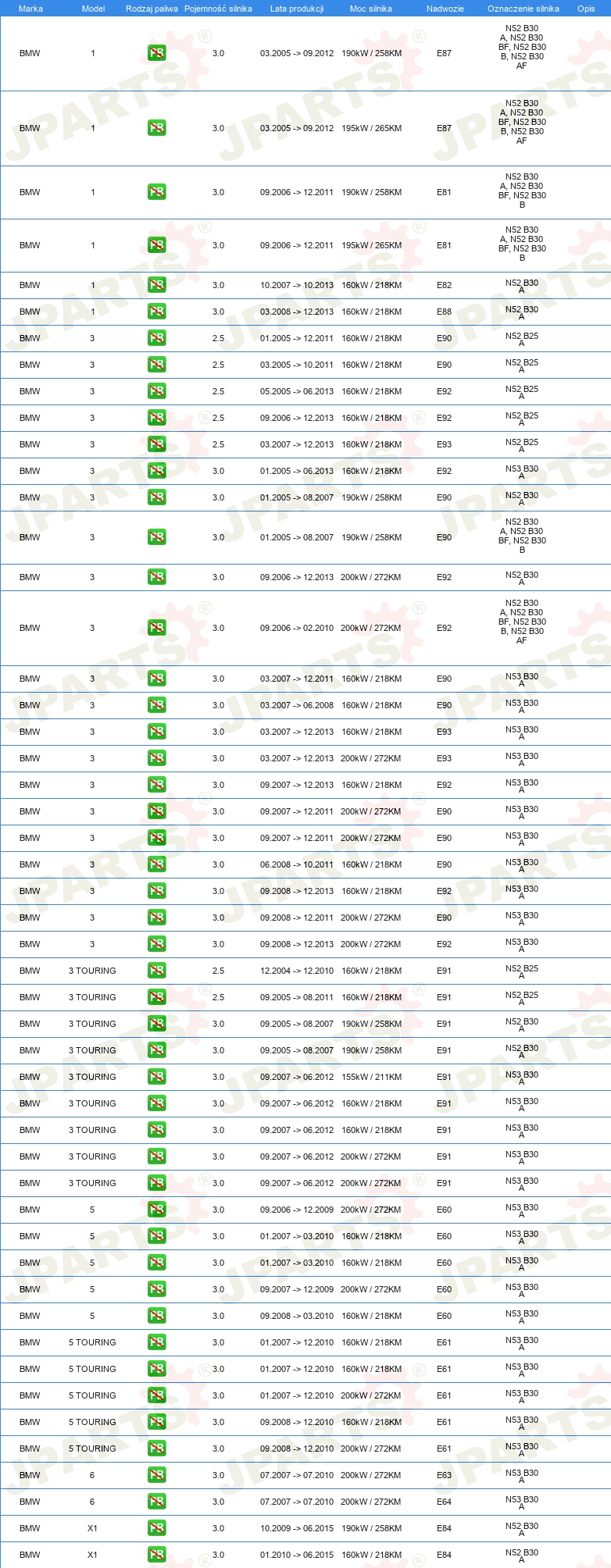Click the '155kW / 211KM' power cell

371,1077
